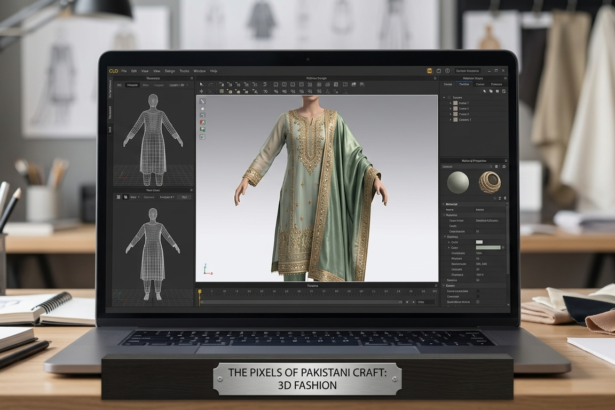Select the woven texture material sphere thumbnail

coord(489,182)
